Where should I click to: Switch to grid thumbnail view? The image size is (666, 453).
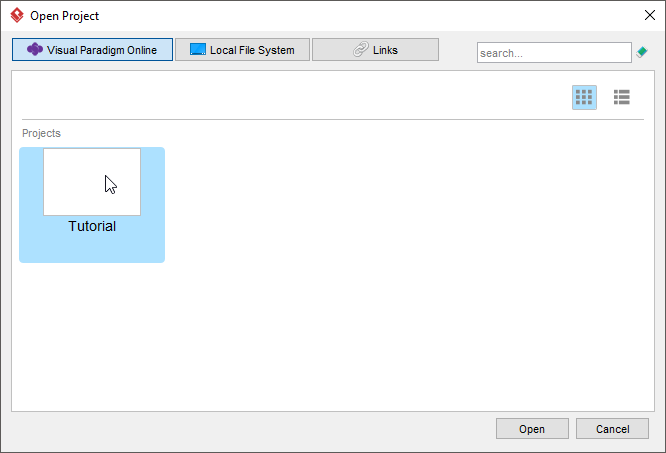tap(584, 97)
